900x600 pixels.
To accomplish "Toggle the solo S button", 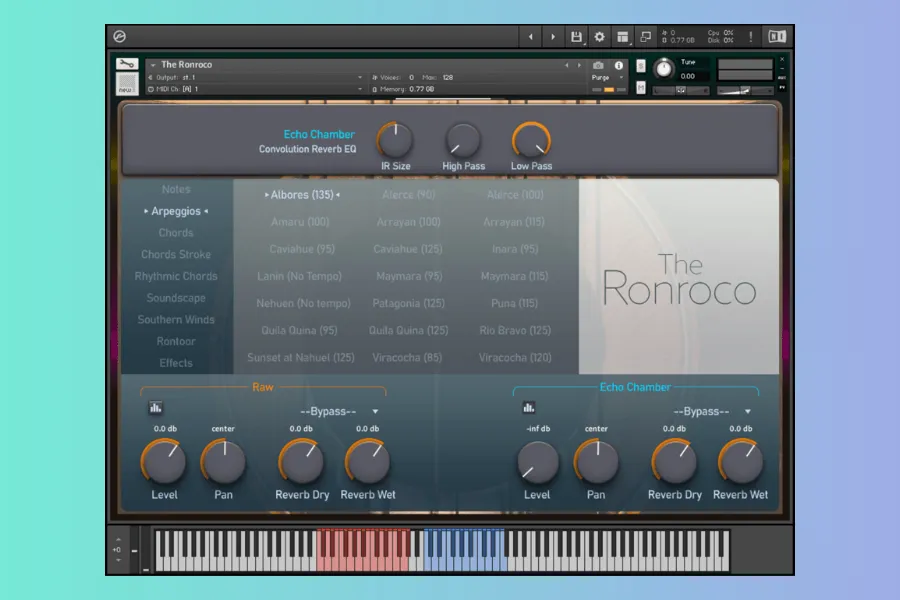I will (x=641, y=66).
